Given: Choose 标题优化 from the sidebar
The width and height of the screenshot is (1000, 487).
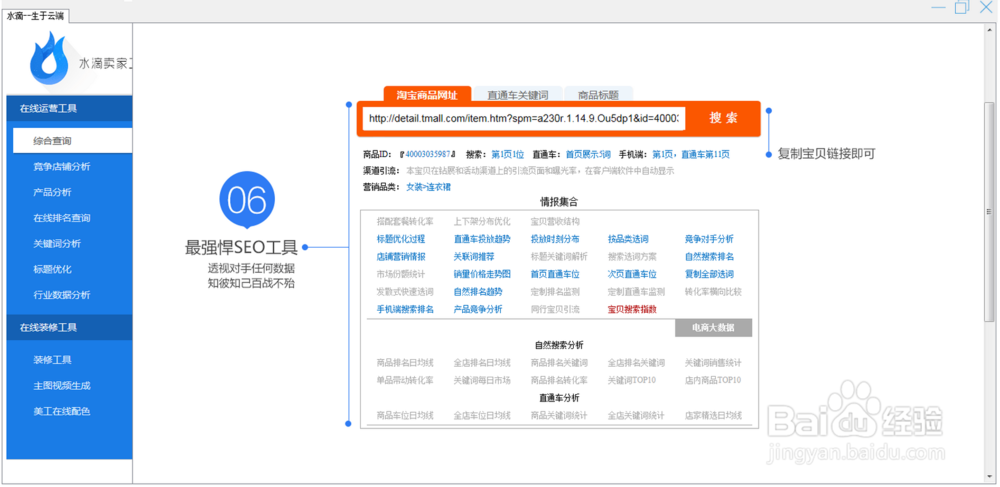Looking at the screenshot, I should (52, 269).
